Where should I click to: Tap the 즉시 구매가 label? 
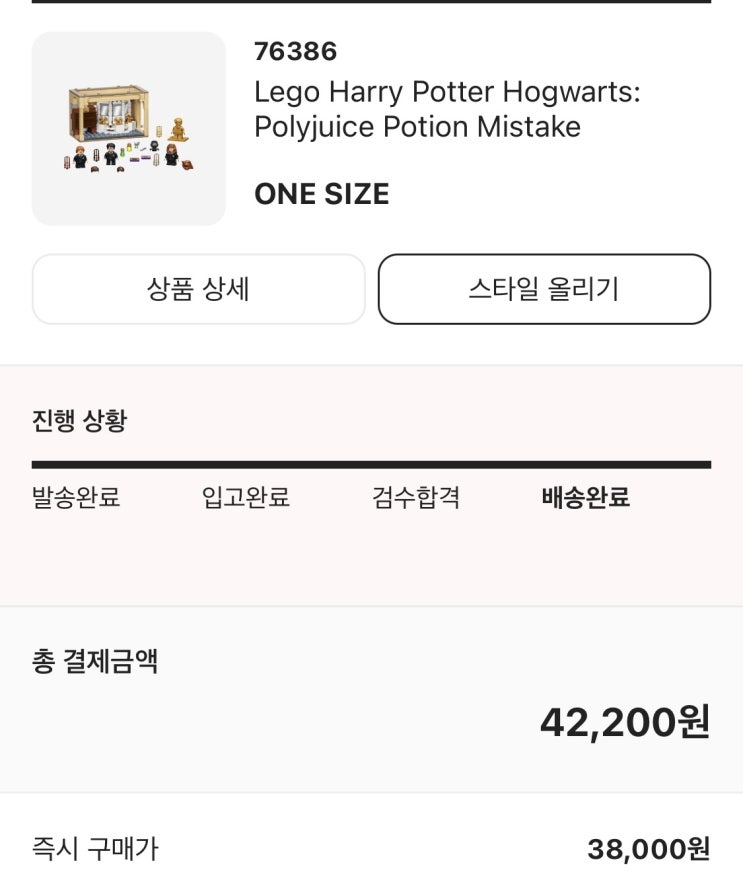pyautogui.click(x=95, y=850)
